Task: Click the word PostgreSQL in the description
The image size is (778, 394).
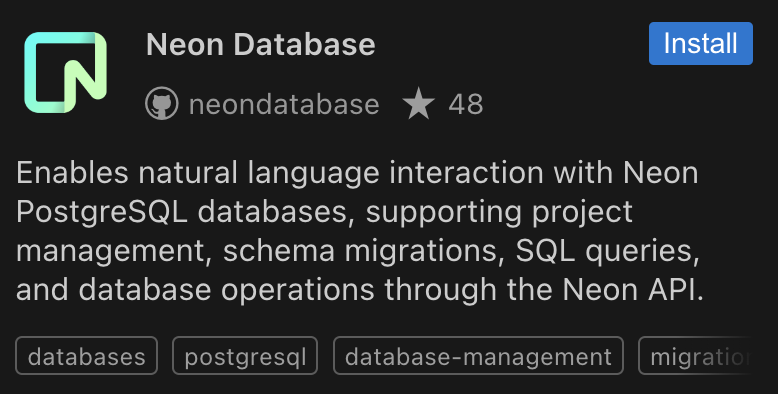Action: tap(102, 212)
